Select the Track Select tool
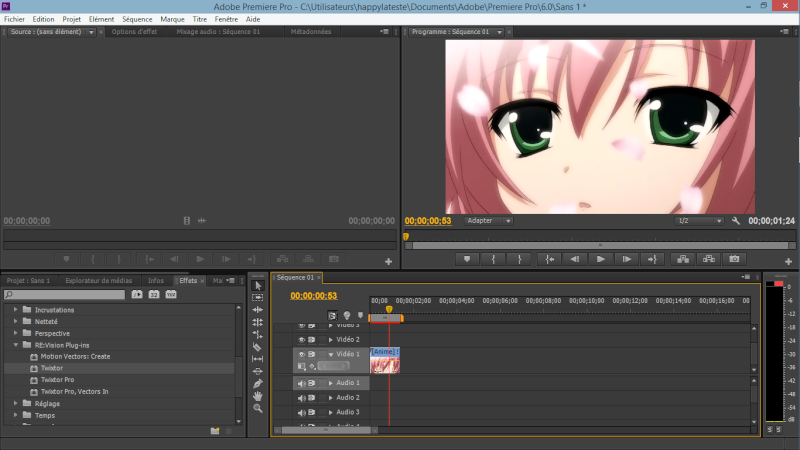Screen dimensions: 800x450 (258, 297)
